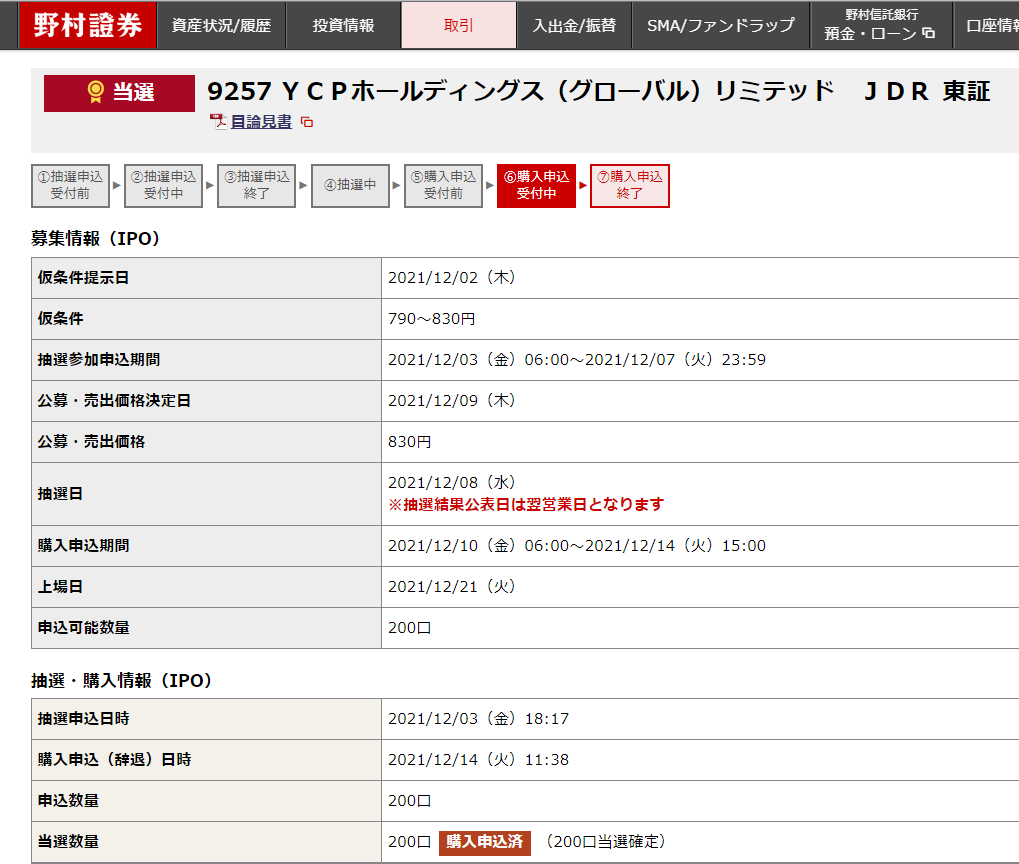Click red note ※抽選結果公表日は翌営業日となります
The width and height of the screenshot is (1019, 864).
(x=526, y=504)
